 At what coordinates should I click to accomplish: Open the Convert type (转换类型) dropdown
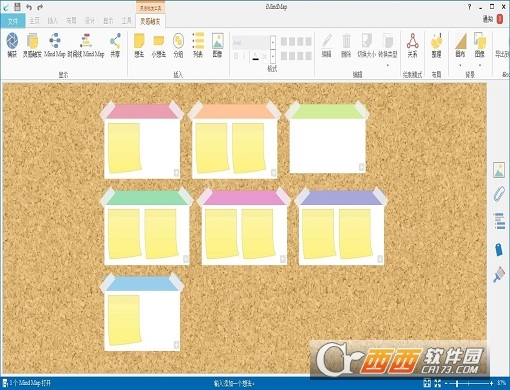pyautogui.click(x=388, y=65)
